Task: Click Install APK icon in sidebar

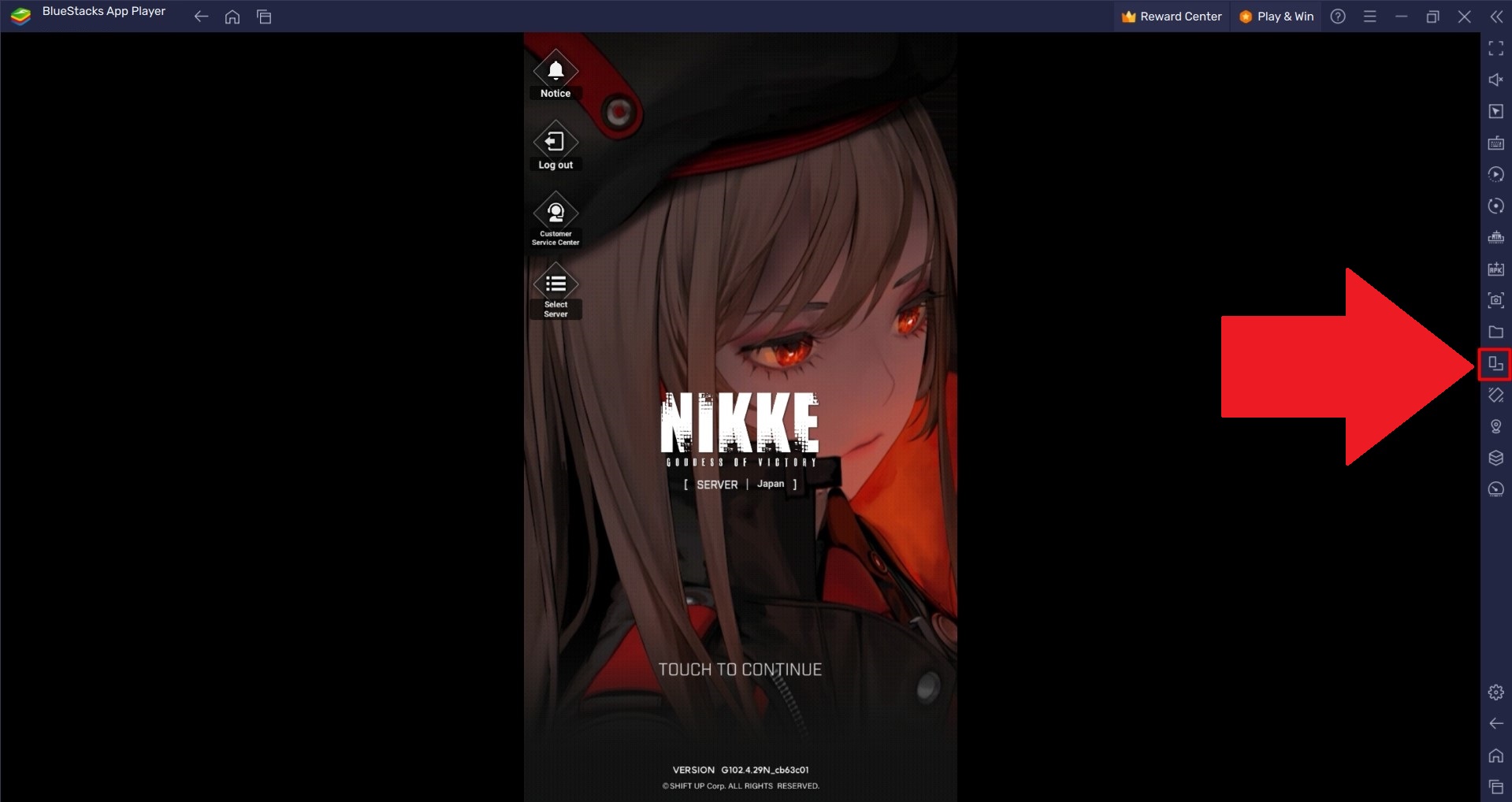Action: point(1495,269)
